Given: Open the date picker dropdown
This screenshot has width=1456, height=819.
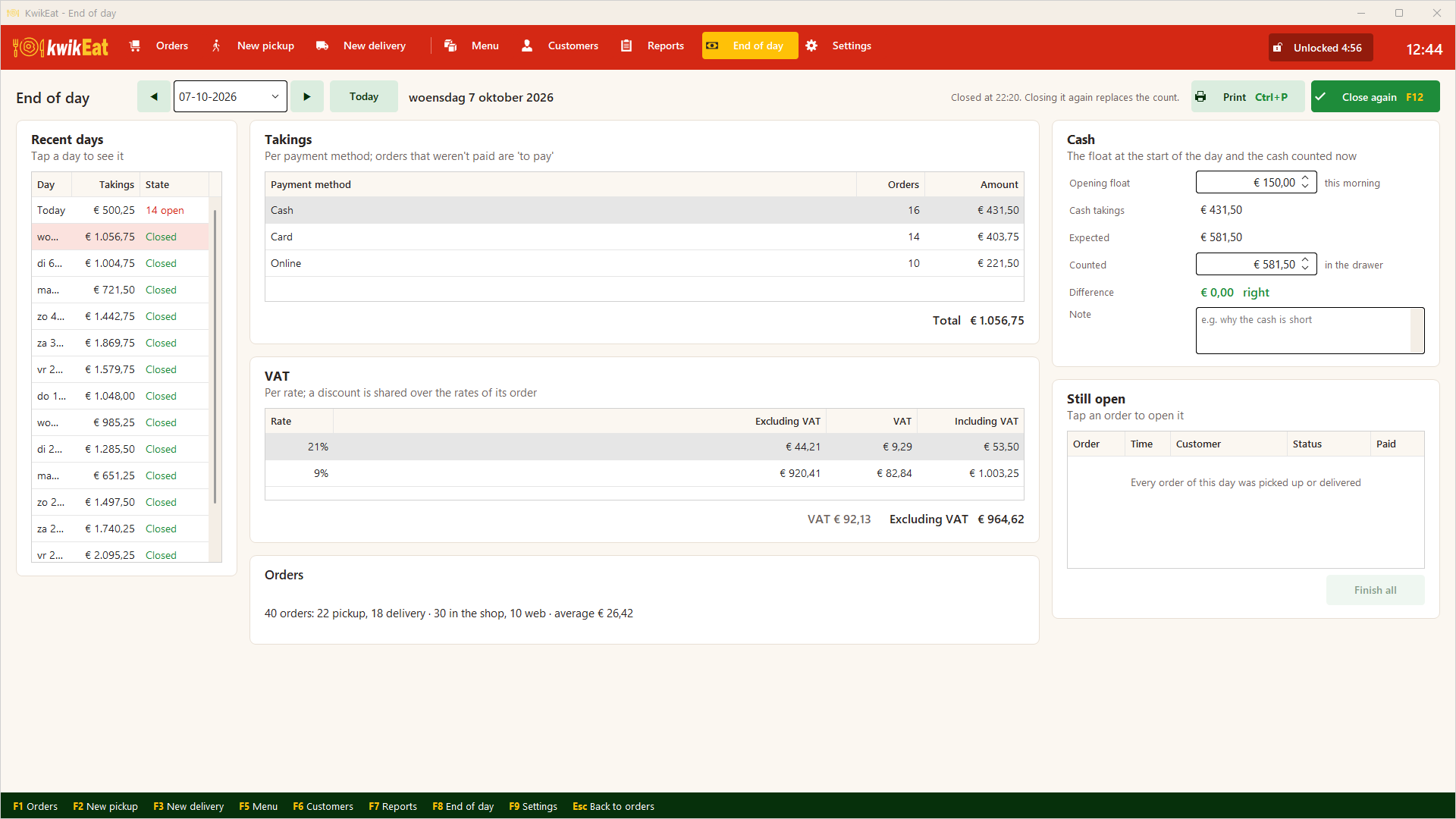Looking at the screenshot, I should click(275, 96).
